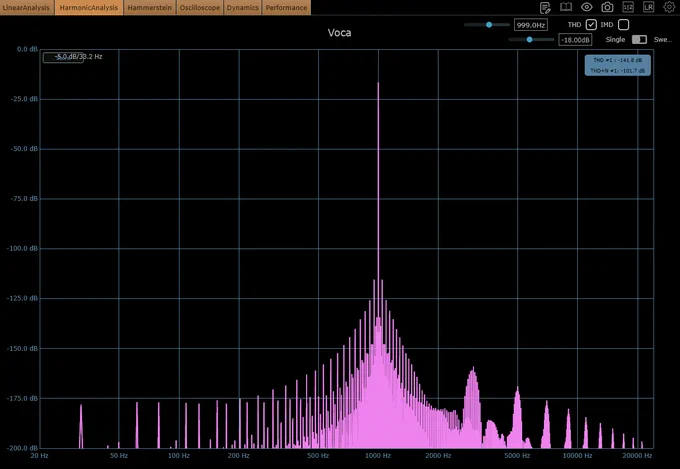The image size is (680, 469).
Task: Click the -200.0 dB axis label
Action: [23, 448]
